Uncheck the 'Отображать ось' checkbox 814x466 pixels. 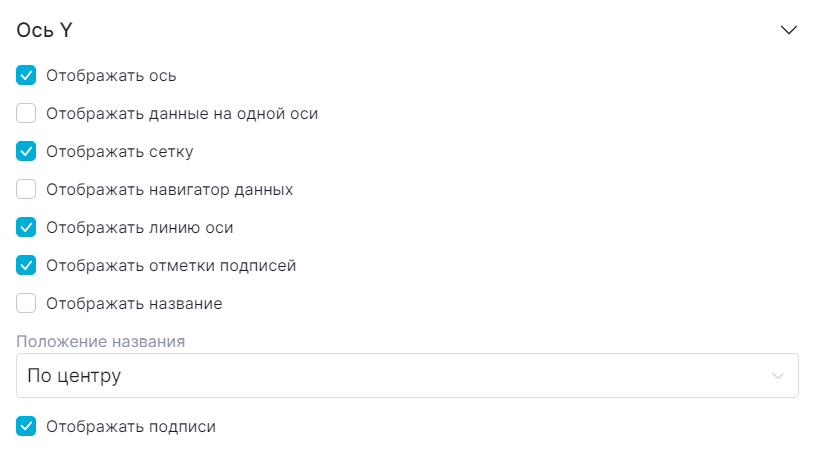point(27,75)
